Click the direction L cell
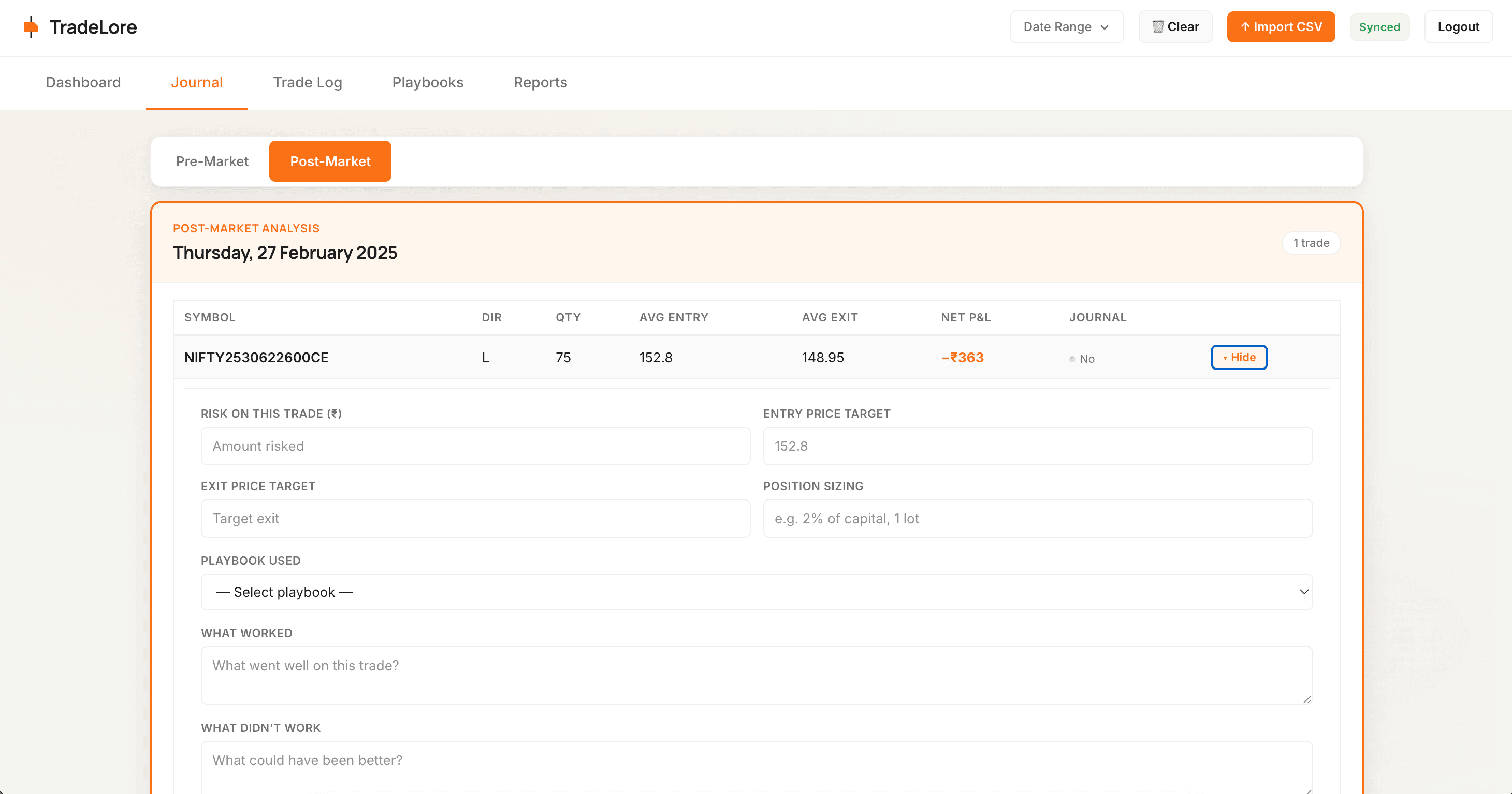 click(x=485, y=357)
